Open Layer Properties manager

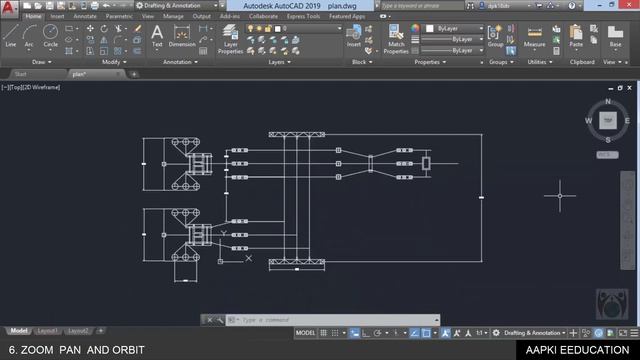coord(230,39)
